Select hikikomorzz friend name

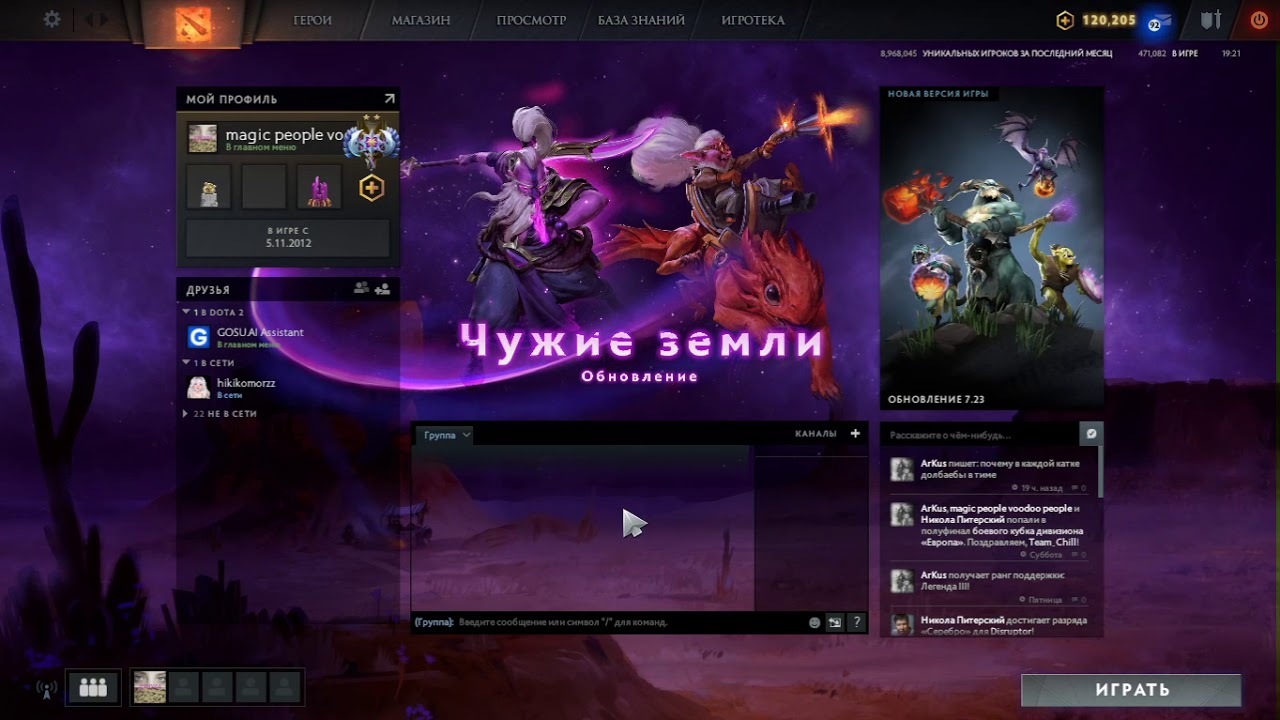pos(246,382)
